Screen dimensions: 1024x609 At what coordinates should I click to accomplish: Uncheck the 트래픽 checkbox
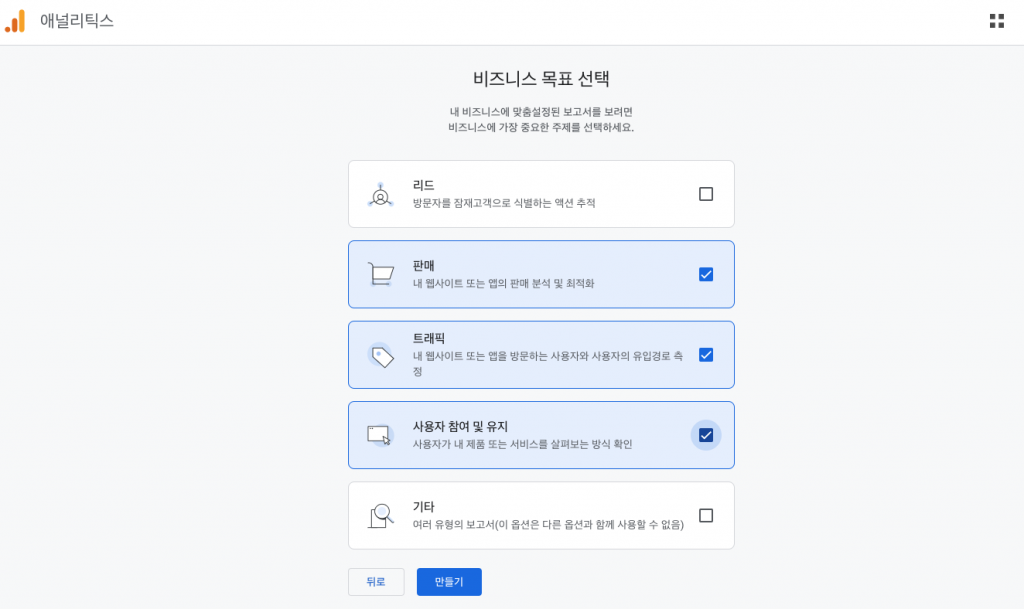coord(706,354)
